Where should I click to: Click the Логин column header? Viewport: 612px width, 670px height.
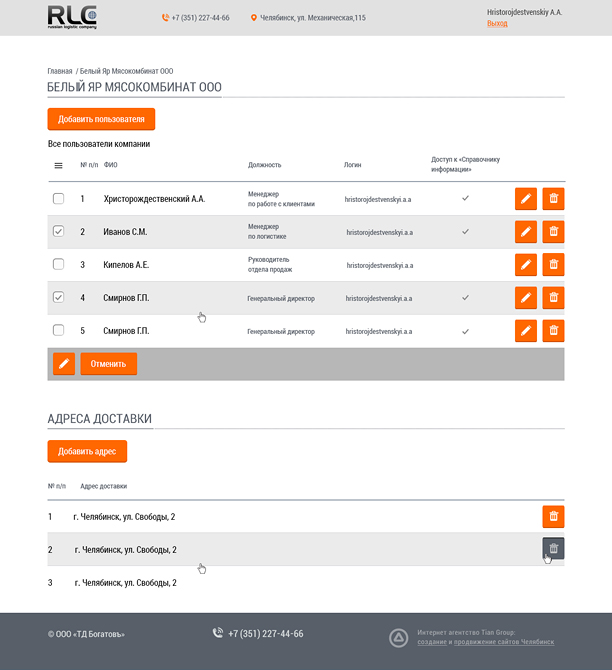[x=353, y=165]
